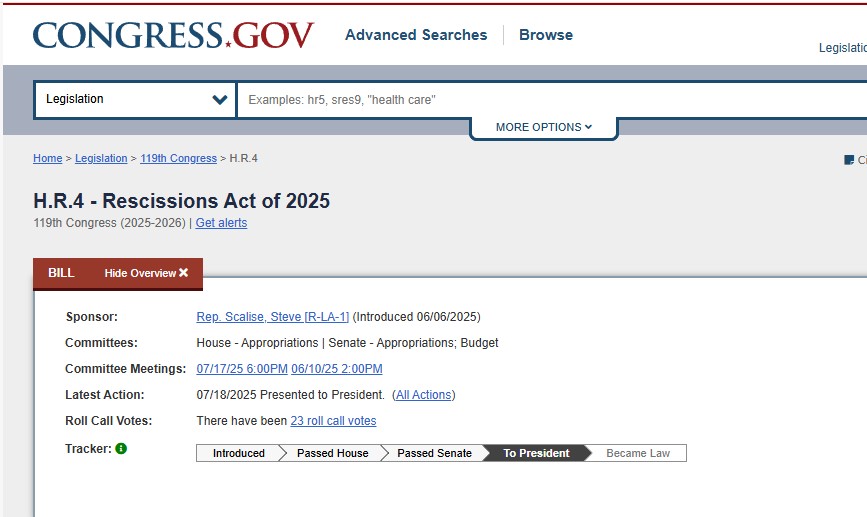View the All Actions link

point(424,395)
